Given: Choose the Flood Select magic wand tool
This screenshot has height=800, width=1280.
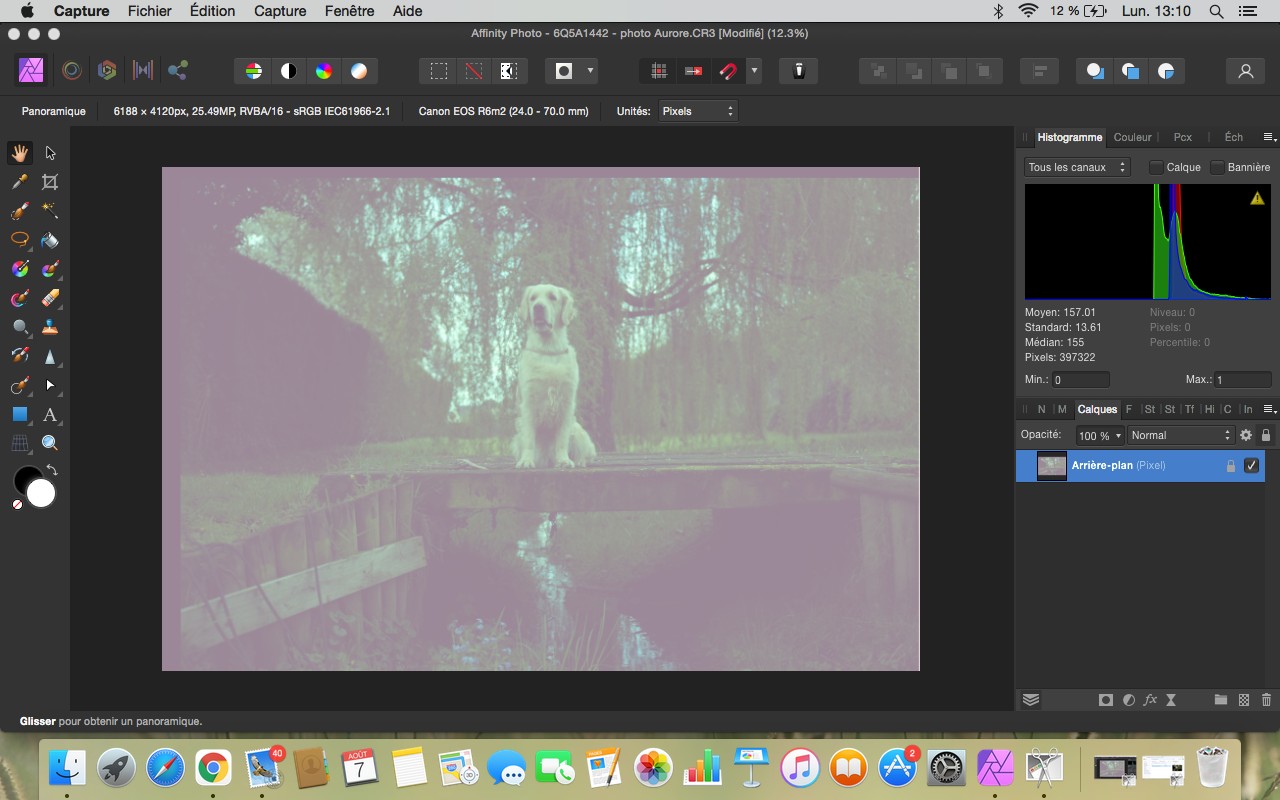Looking at the screenshot, I should tap(50, 211).
